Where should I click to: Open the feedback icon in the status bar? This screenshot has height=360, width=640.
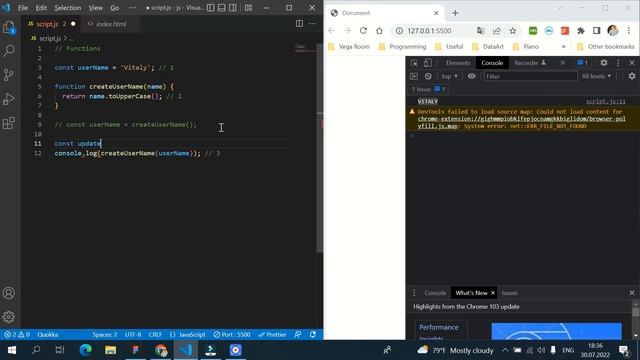tap(298, 335)
